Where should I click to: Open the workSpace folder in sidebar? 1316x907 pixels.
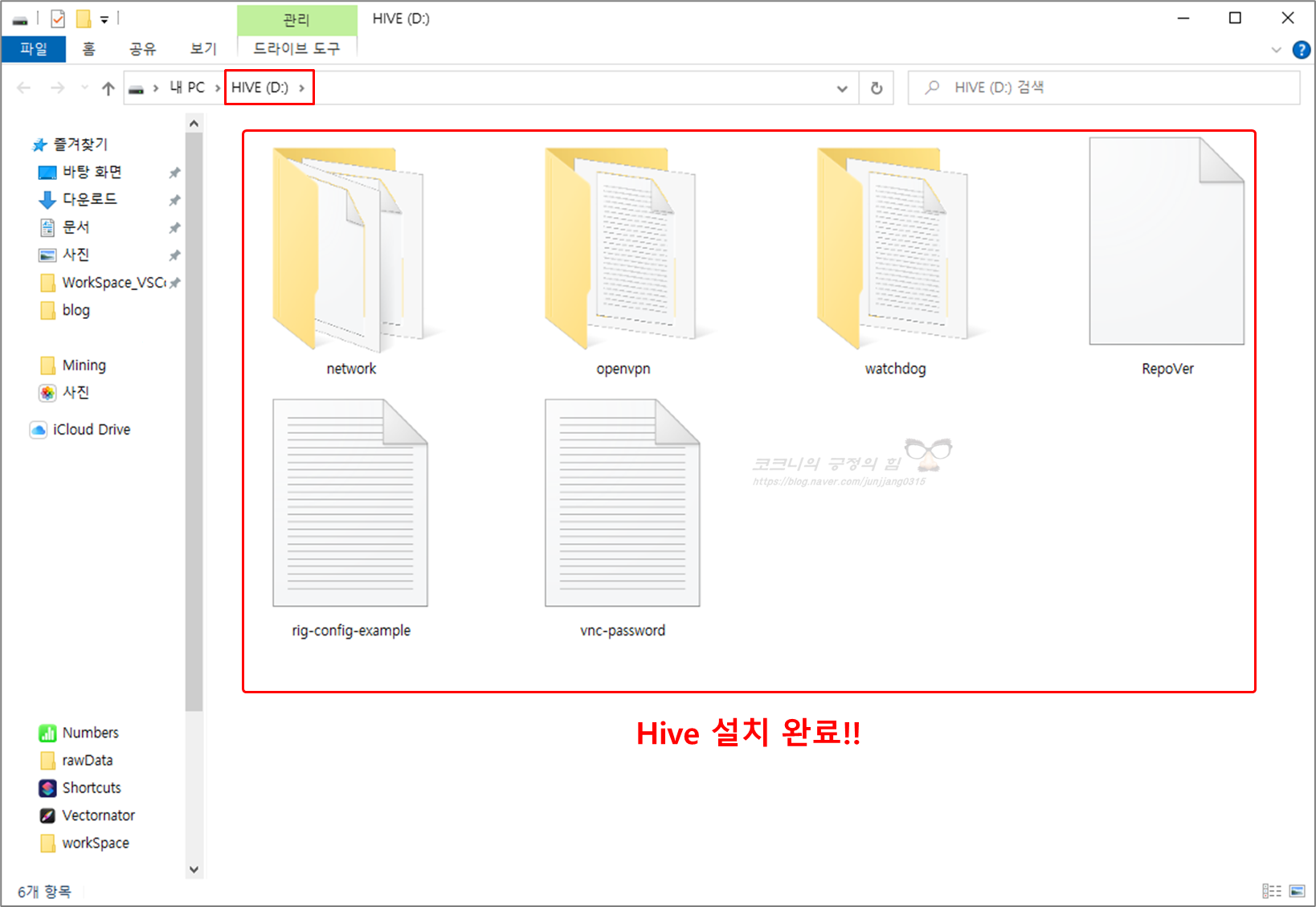tap(84, 843)
